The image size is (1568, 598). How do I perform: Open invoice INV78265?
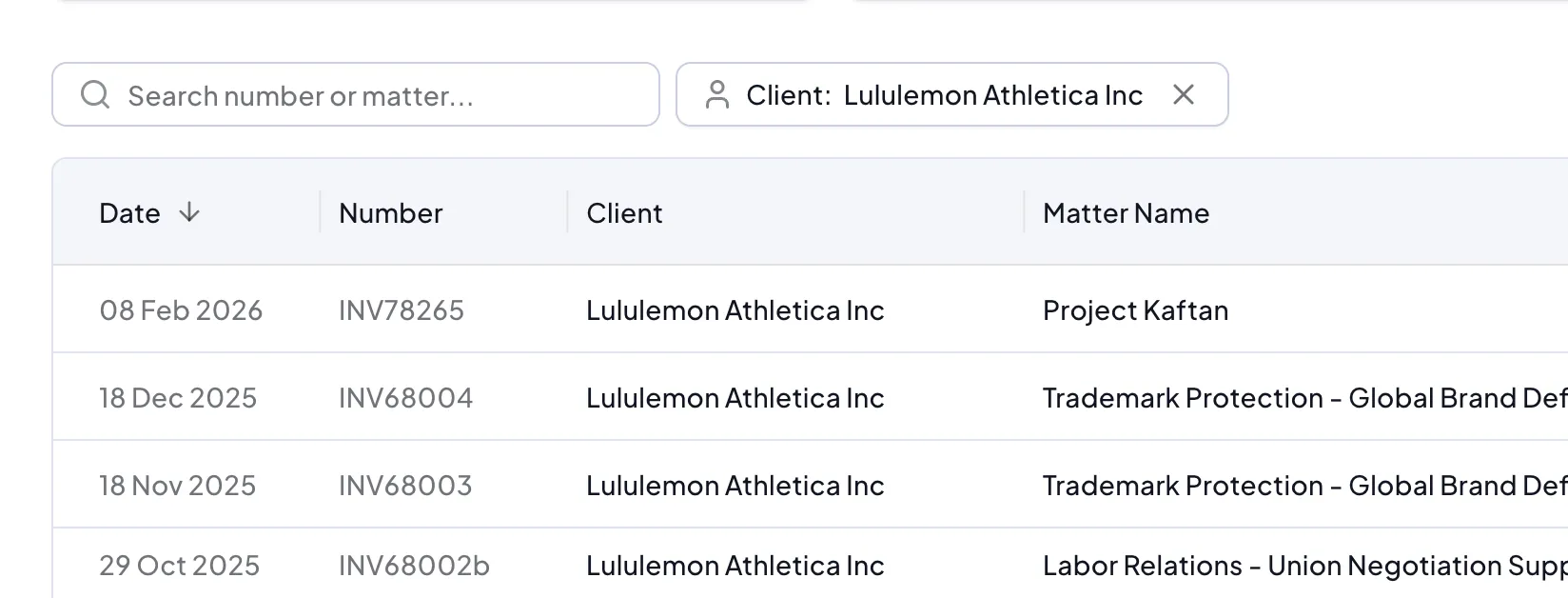402,310
